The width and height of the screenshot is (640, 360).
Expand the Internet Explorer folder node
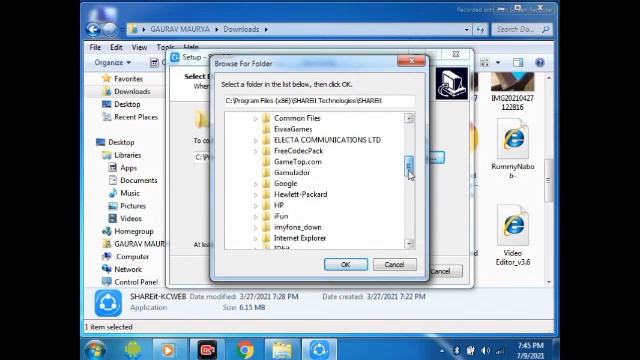click(x=256, y=238)
